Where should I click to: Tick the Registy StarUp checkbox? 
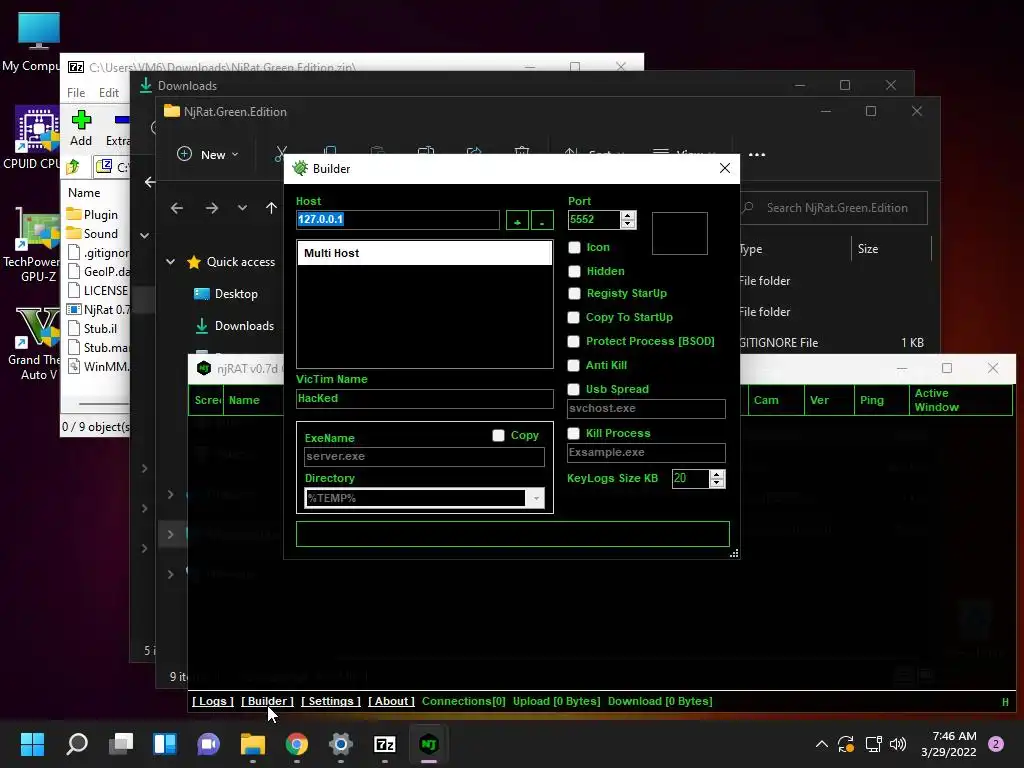click(574, 293)
